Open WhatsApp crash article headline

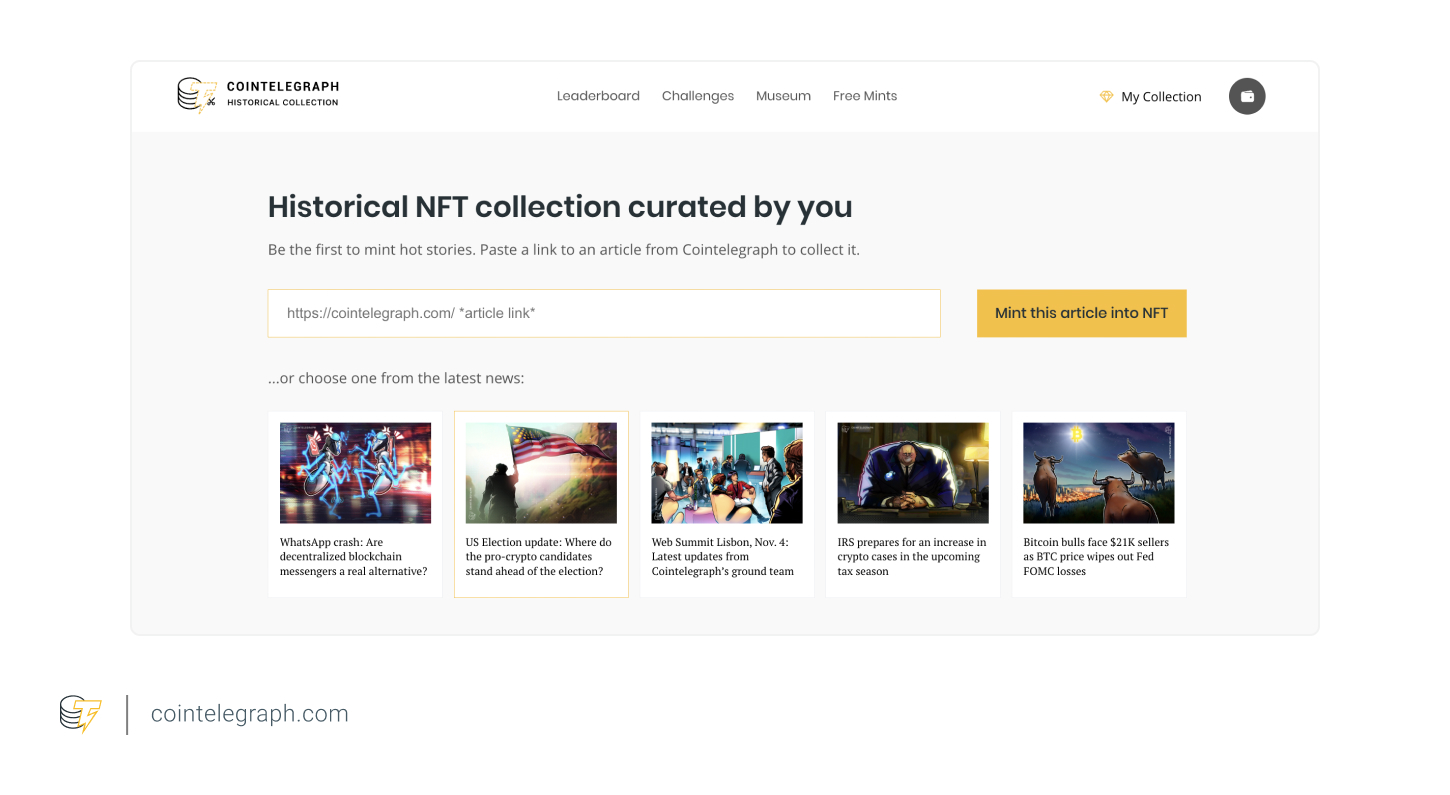pyautogui.click(x=354, y=557)
